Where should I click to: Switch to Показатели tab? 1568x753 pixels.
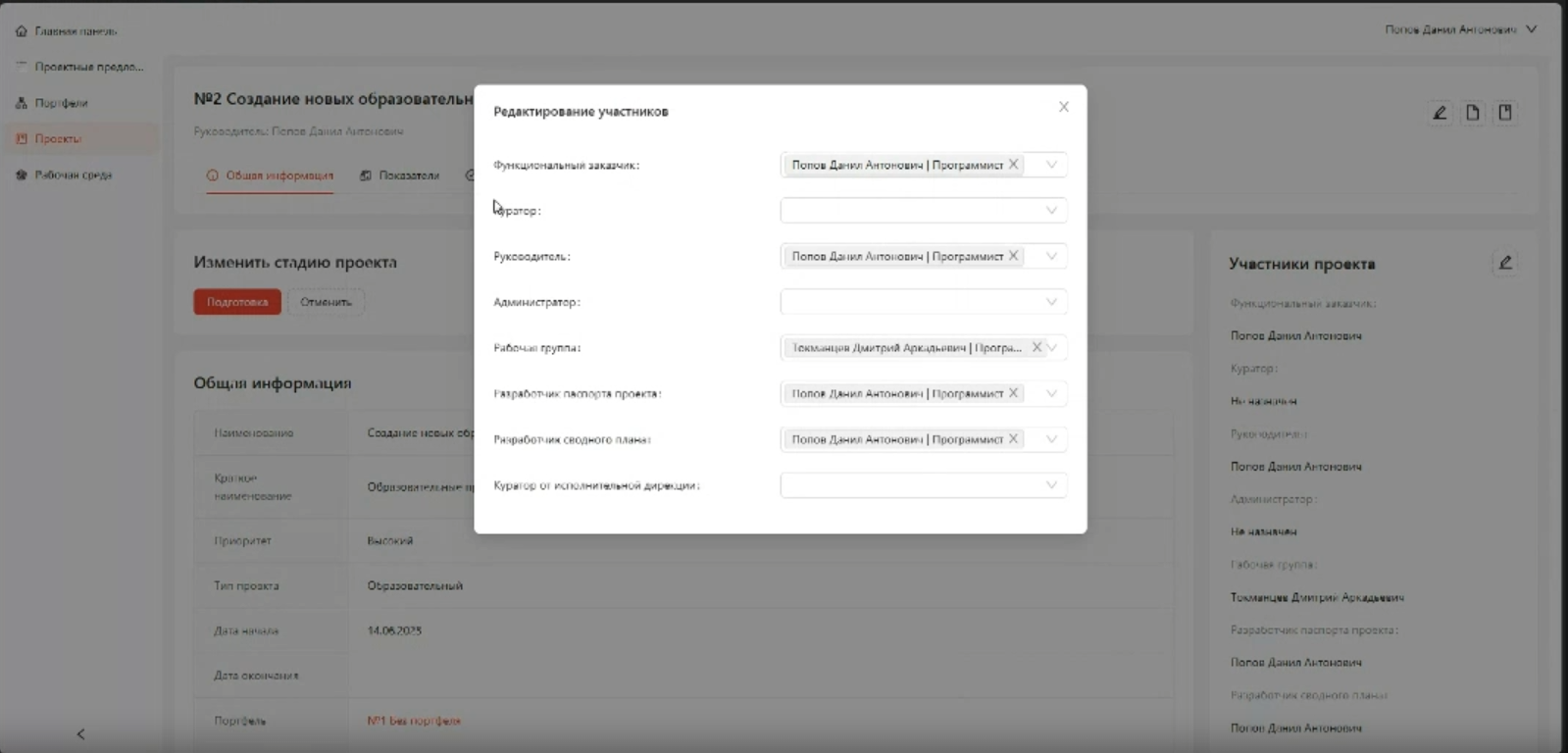click(x=400, y=176)
